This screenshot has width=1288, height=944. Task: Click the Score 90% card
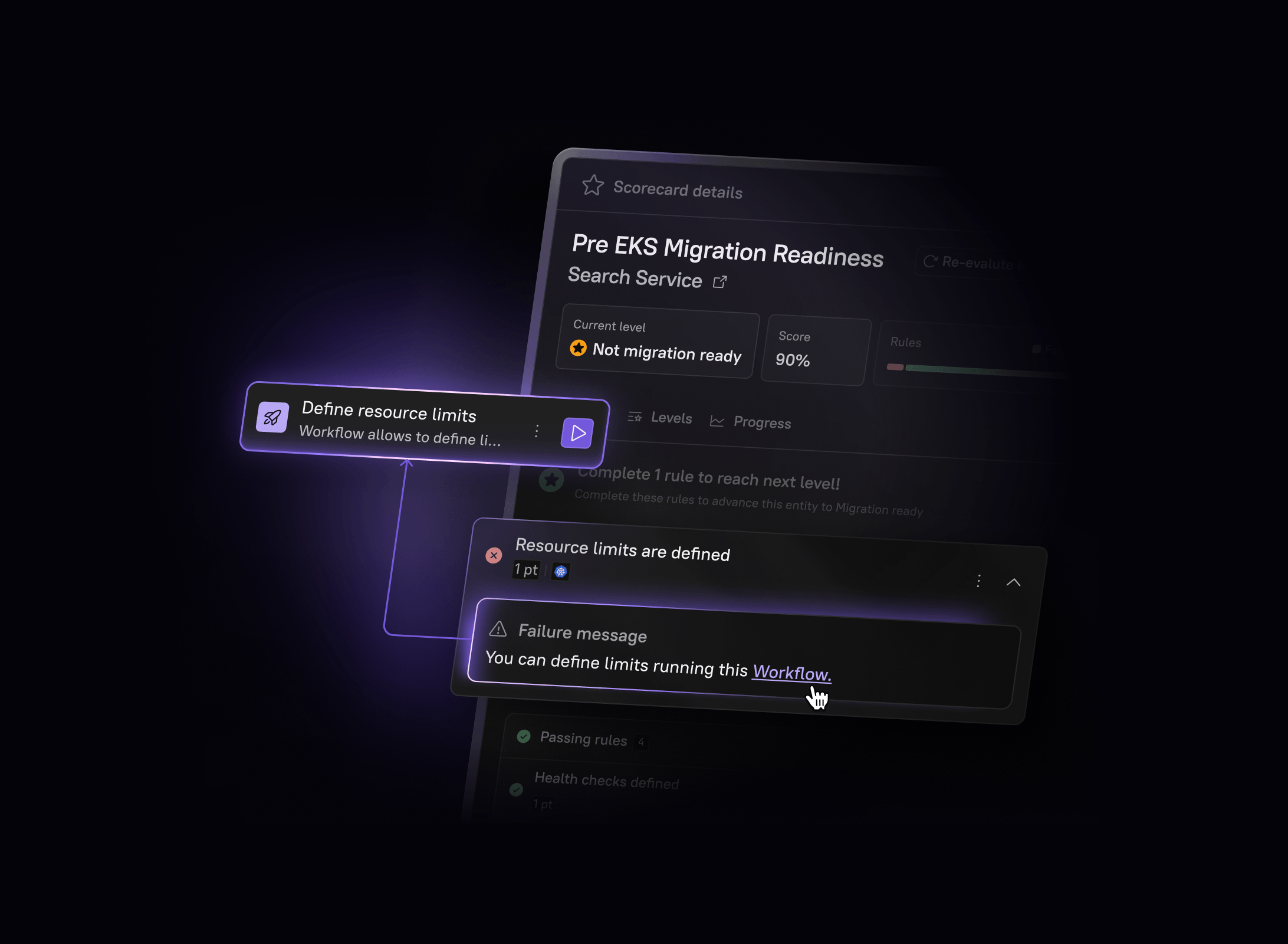(x=815, y=350)
